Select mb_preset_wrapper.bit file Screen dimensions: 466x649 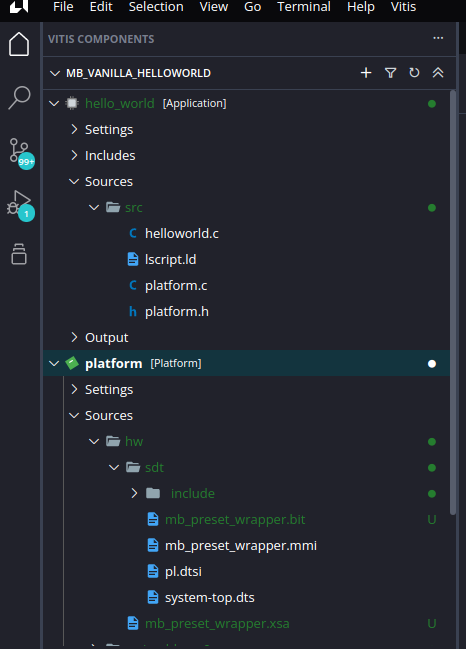(x=235, y=519)
